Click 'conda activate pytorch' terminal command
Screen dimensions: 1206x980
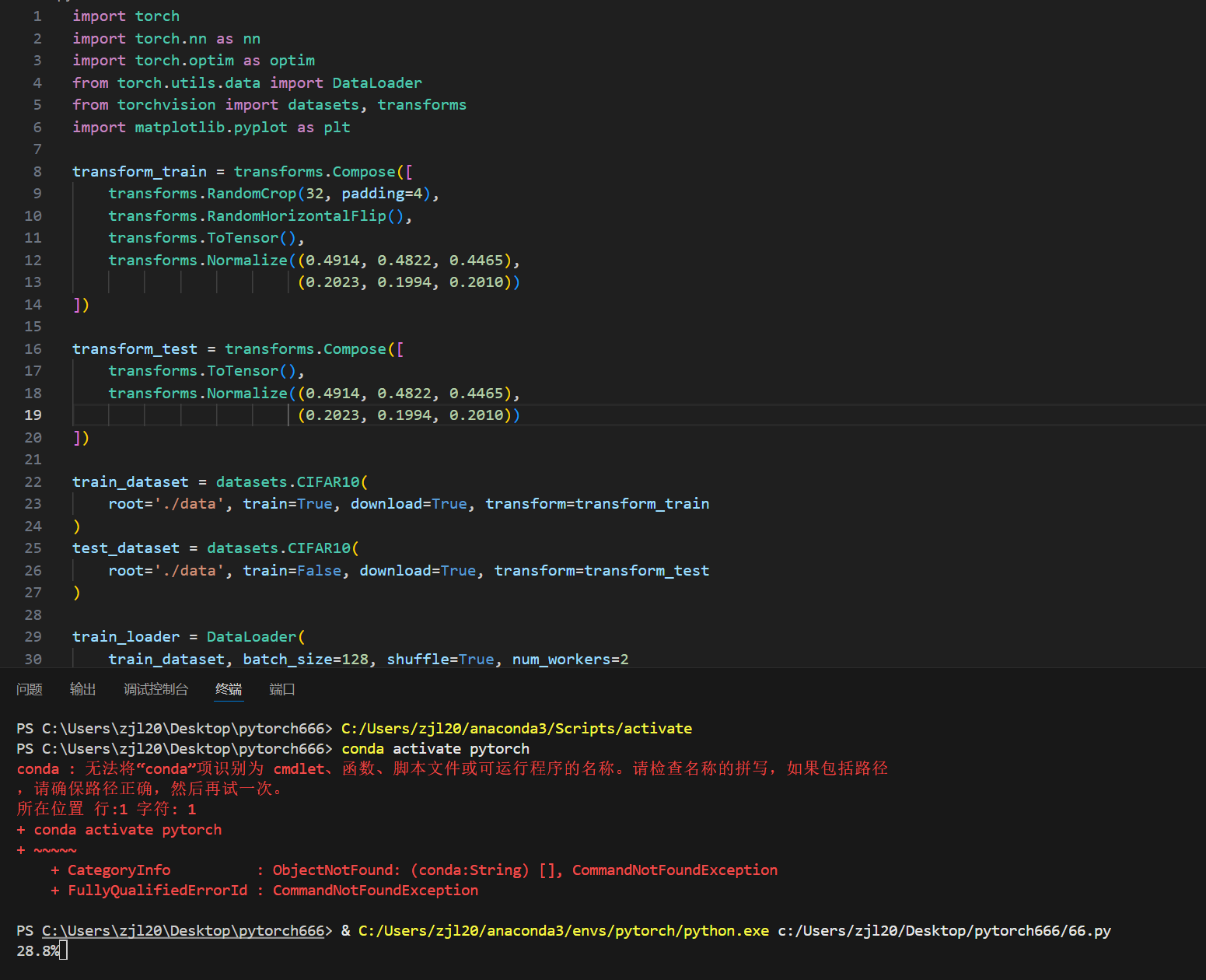point(435,749)
